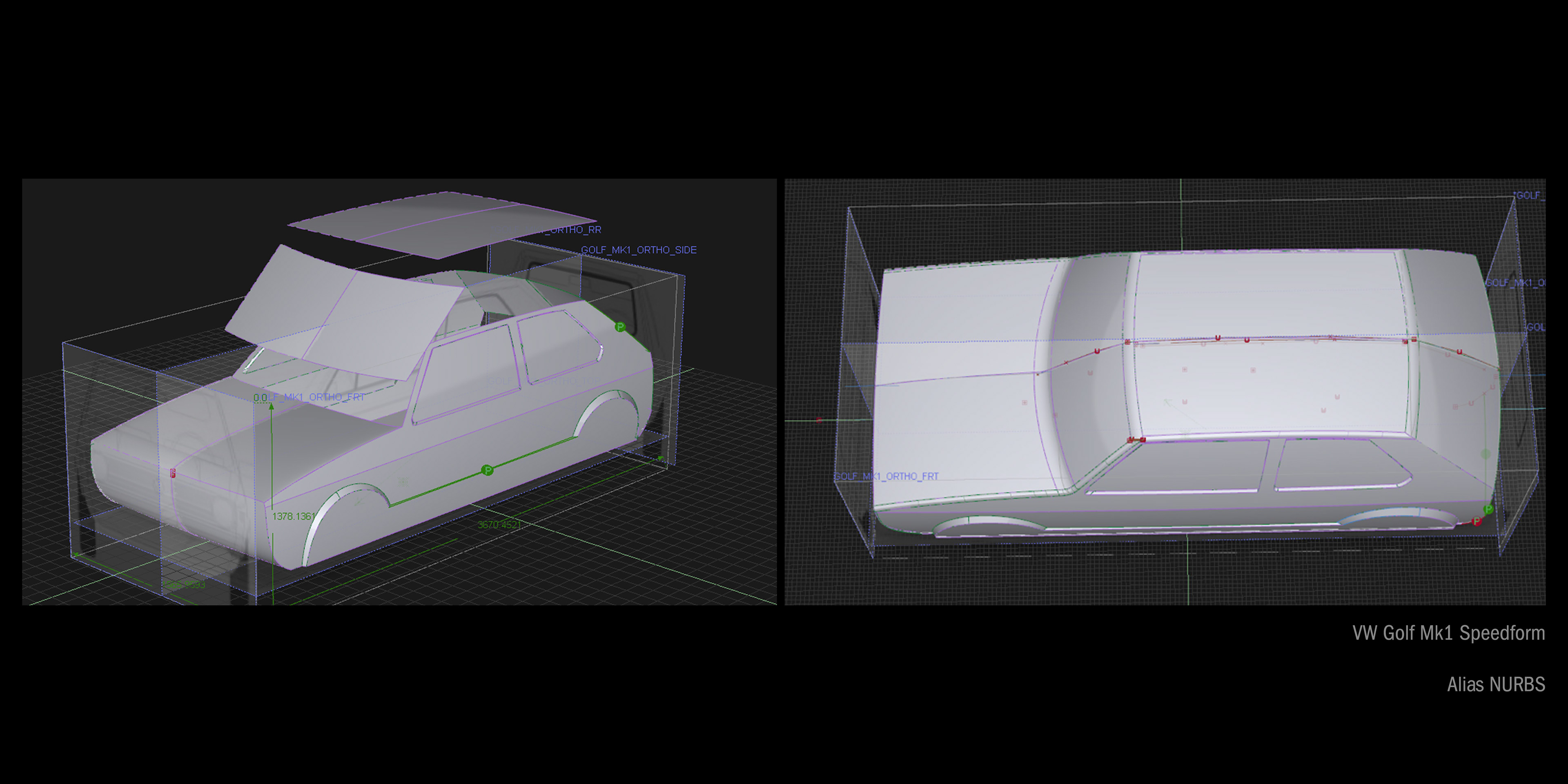Click the Alias NURBS caption text
This screenshot has height=784, width=1568.
click(1496, 684)
